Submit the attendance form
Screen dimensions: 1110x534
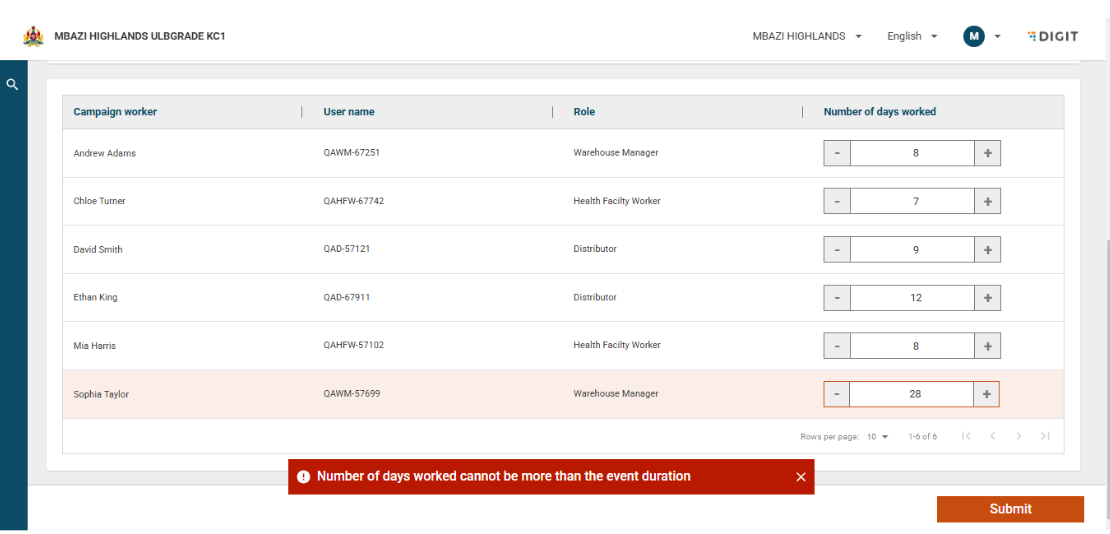(1010, 509)
